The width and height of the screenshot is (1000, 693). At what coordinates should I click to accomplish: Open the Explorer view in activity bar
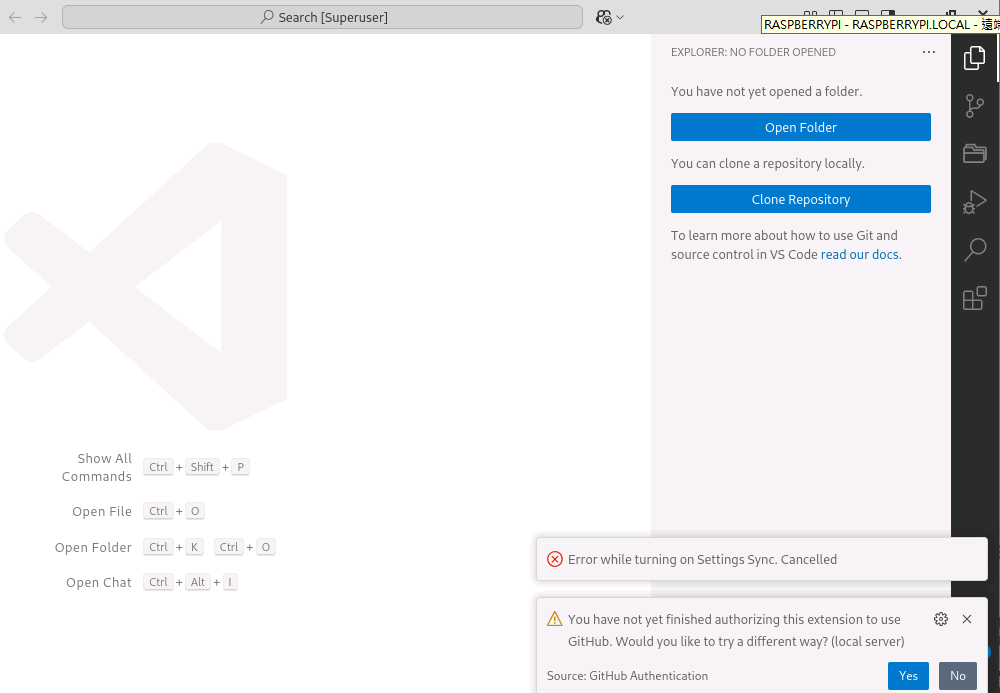pos(974,59)
